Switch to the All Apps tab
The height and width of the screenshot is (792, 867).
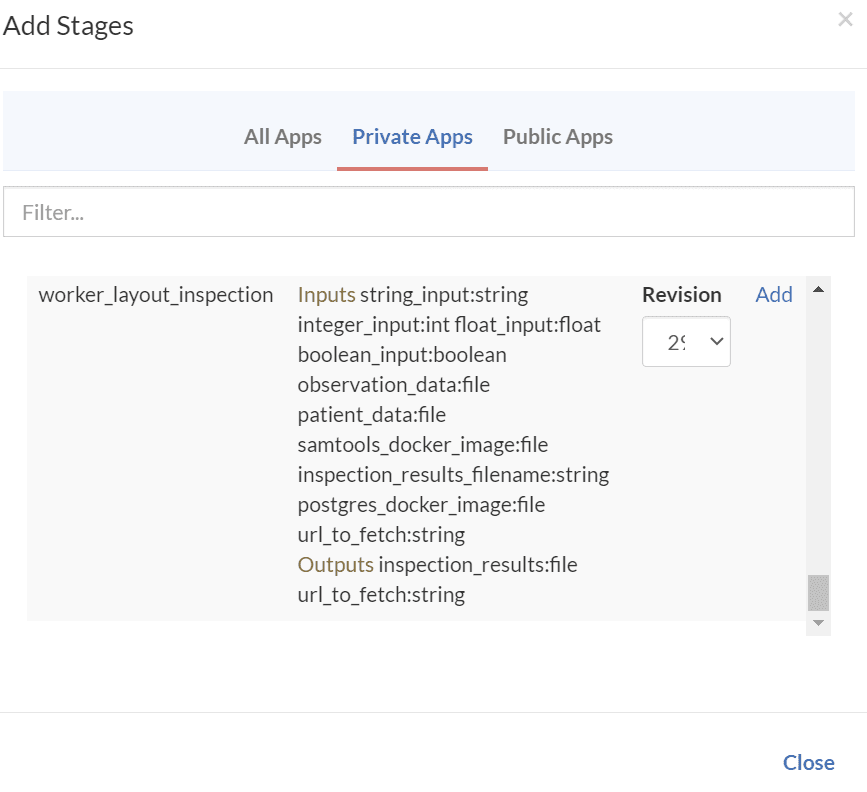click(x=283, y=137)
